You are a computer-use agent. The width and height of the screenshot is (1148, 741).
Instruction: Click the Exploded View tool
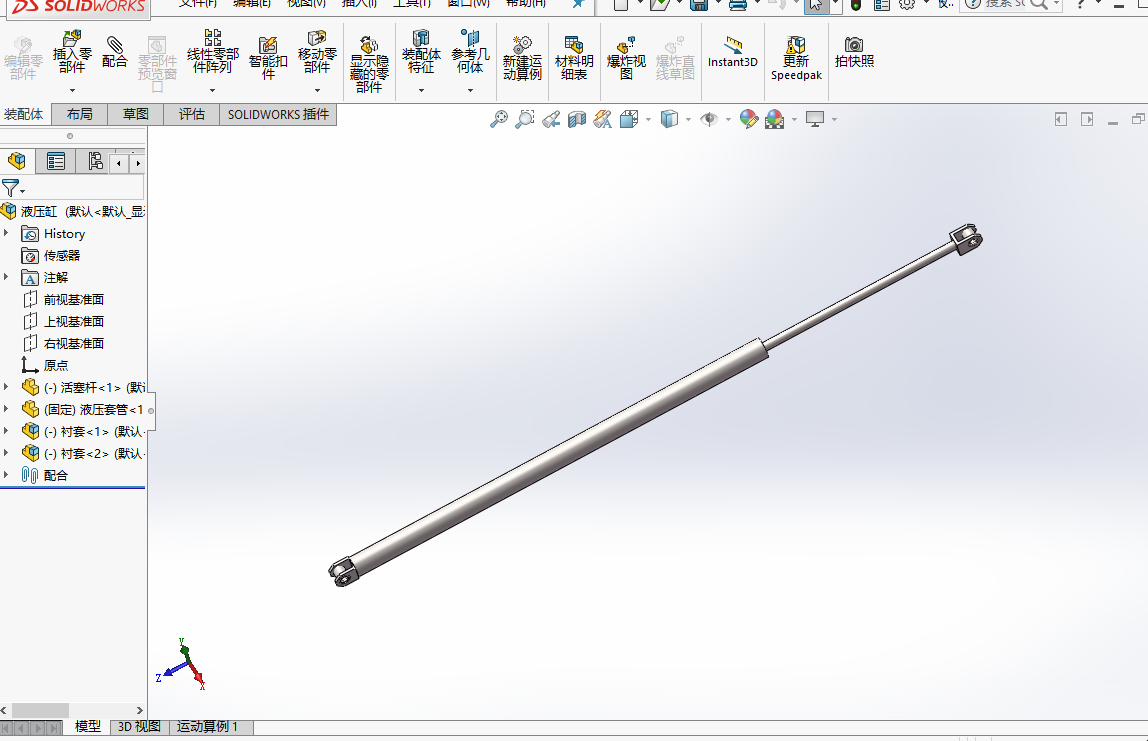626,59
